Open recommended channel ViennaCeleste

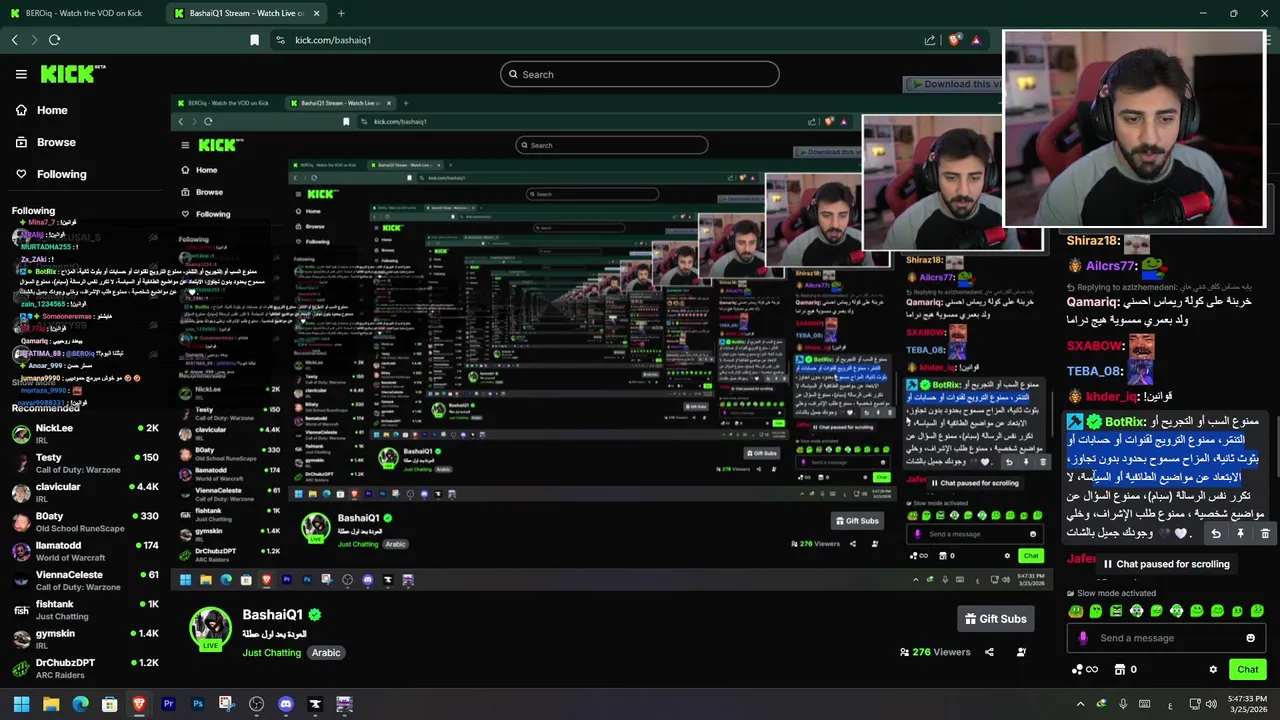click(85, 580)
